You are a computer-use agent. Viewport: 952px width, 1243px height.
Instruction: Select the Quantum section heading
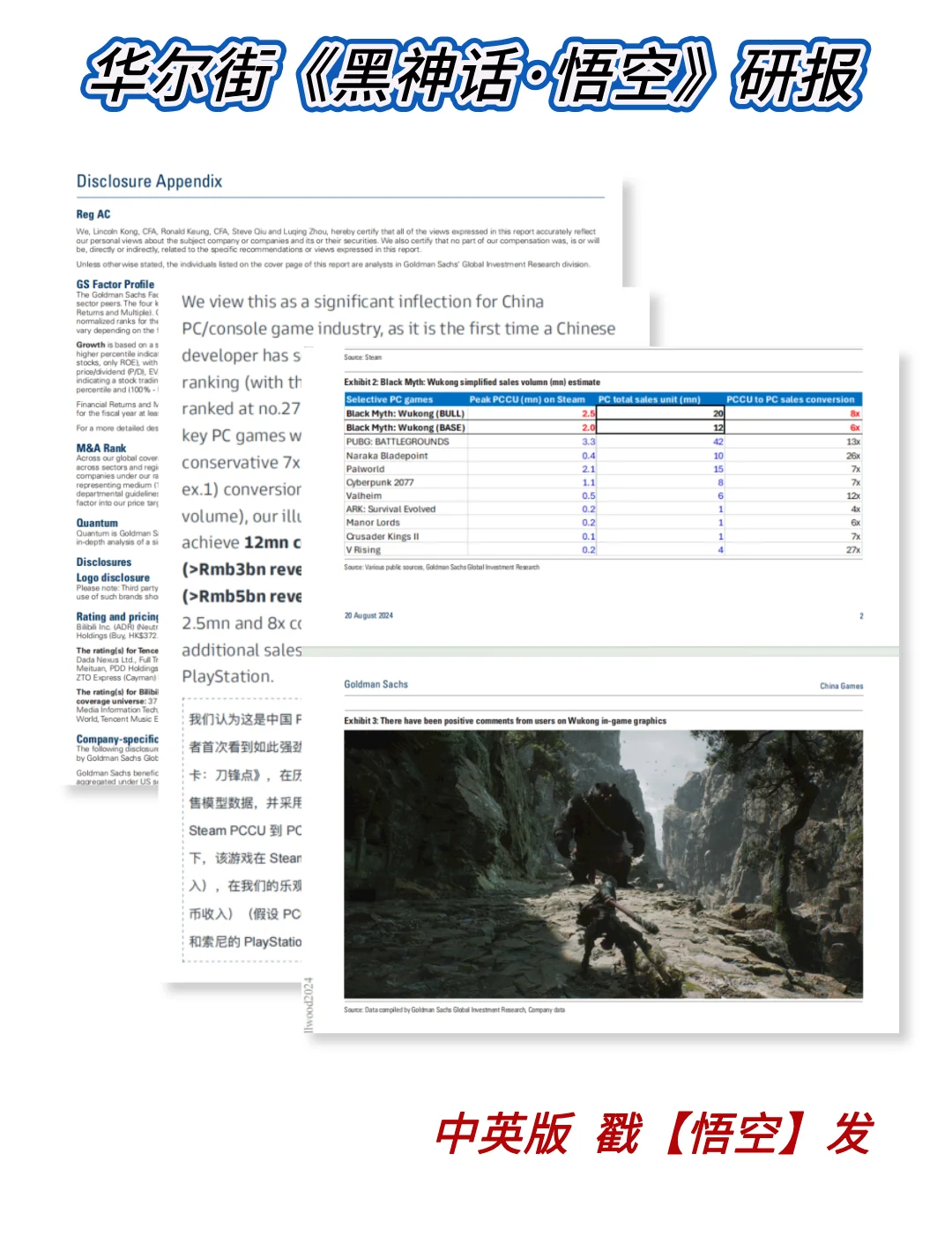pyautogui.click(x=96, y=523)
